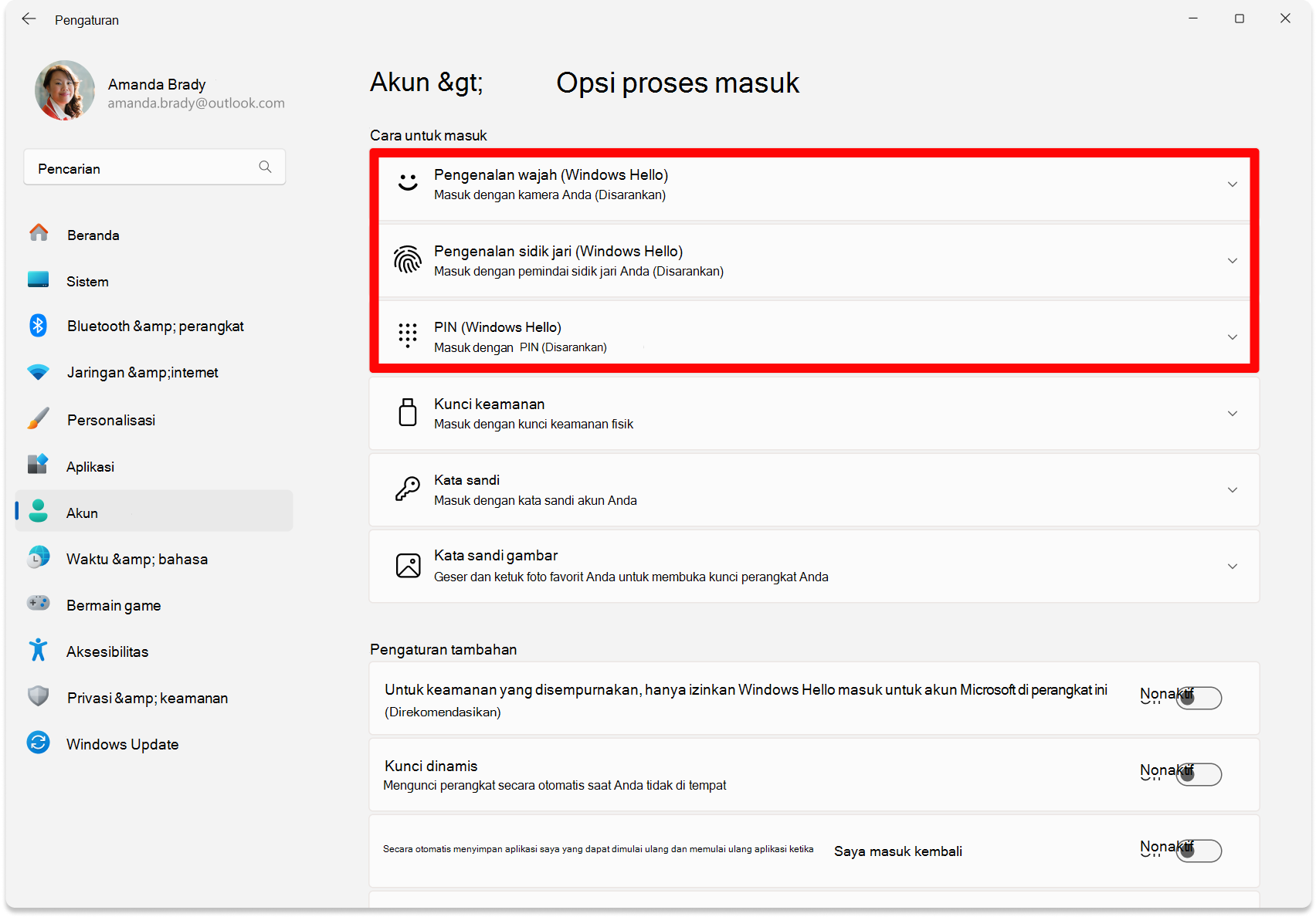Toggle the restartable apps auto-save switch
The width and height of the screenshot is (1316, 917).
tap(1199, 851)
